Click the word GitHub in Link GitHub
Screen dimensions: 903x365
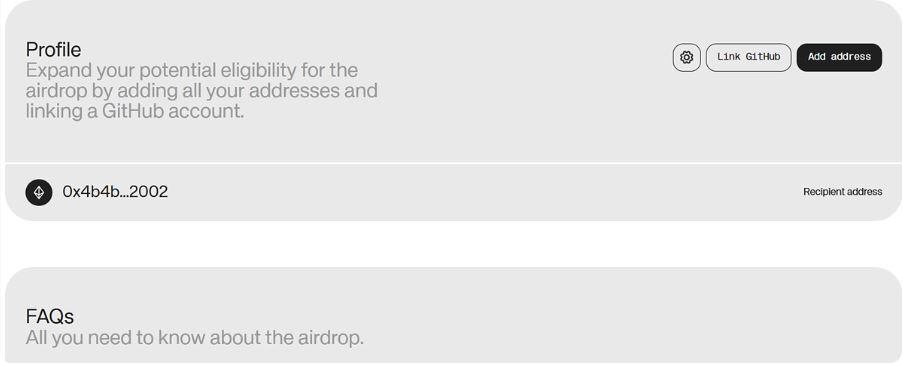pyautogui.click(x=763, y=57)
